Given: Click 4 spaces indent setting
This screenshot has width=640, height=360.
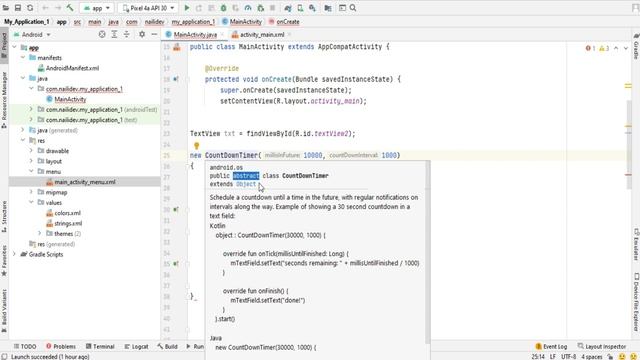Looking at the screenshot, I should (592, 357).
